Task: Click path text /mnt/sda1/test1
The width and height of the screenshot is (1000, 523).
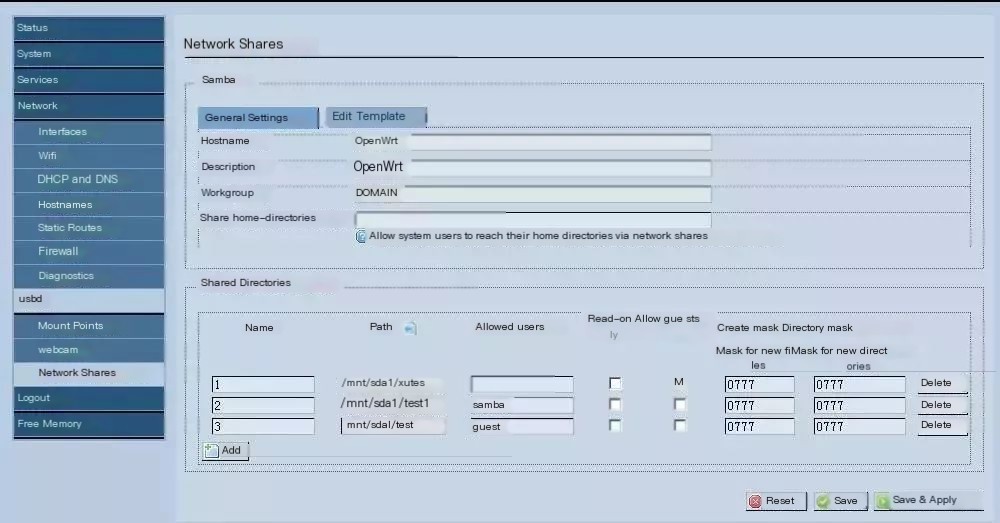Action: pos(385,403)
